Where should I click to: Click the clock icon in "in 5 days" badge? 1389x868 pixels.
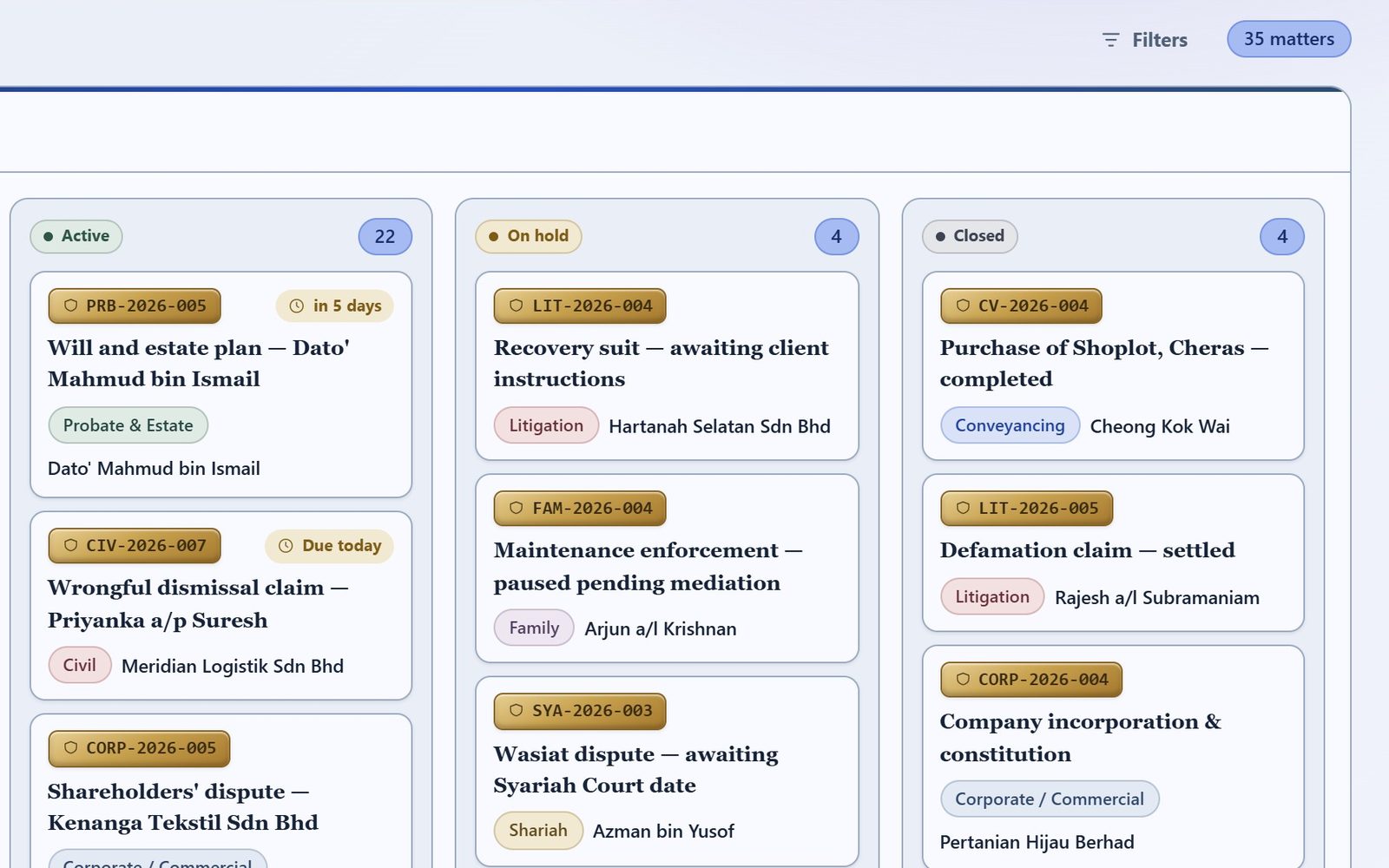(297, 306)
